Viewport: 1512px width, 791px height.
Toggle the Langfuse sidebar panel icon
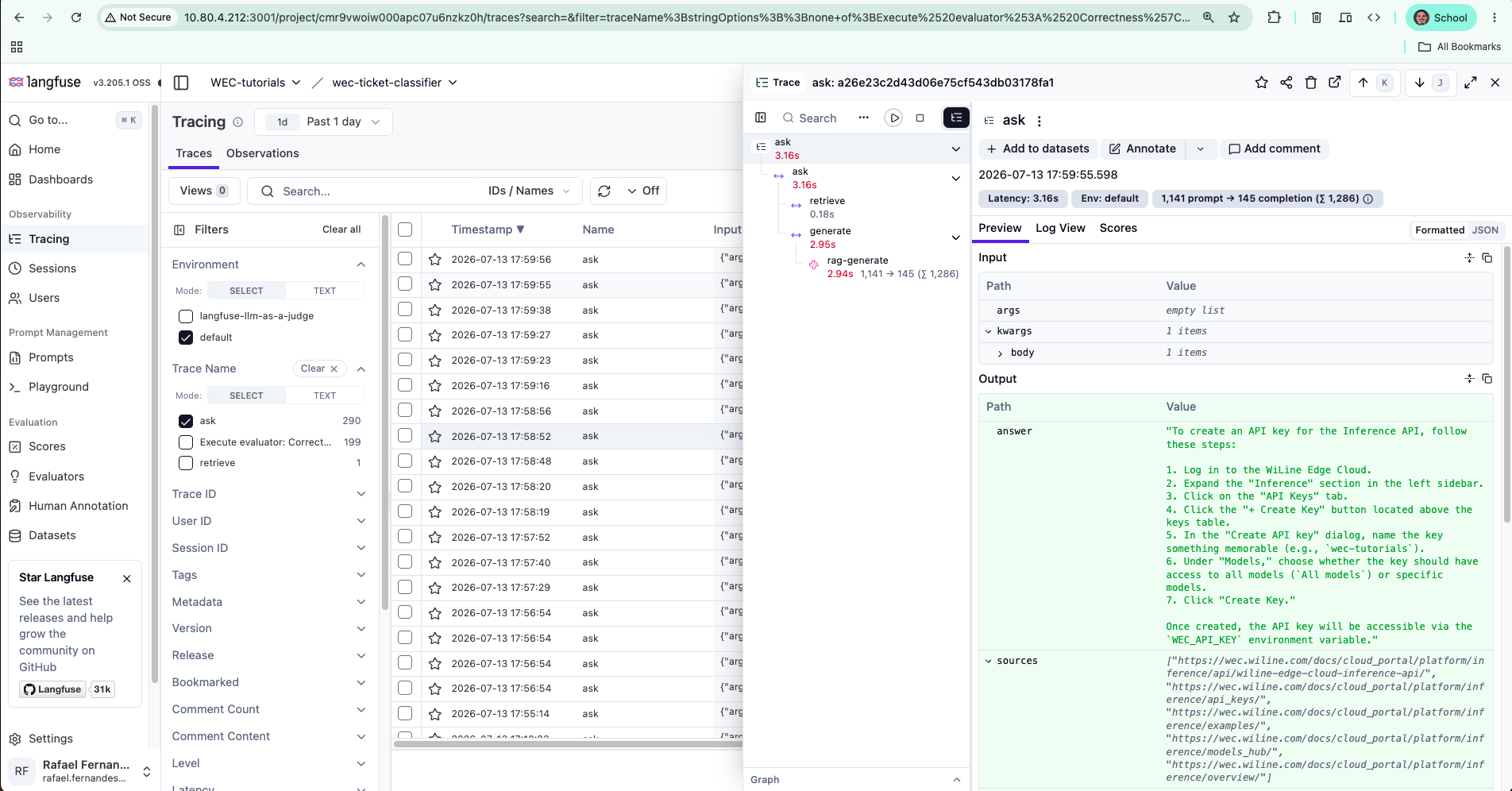coord(181,83)
